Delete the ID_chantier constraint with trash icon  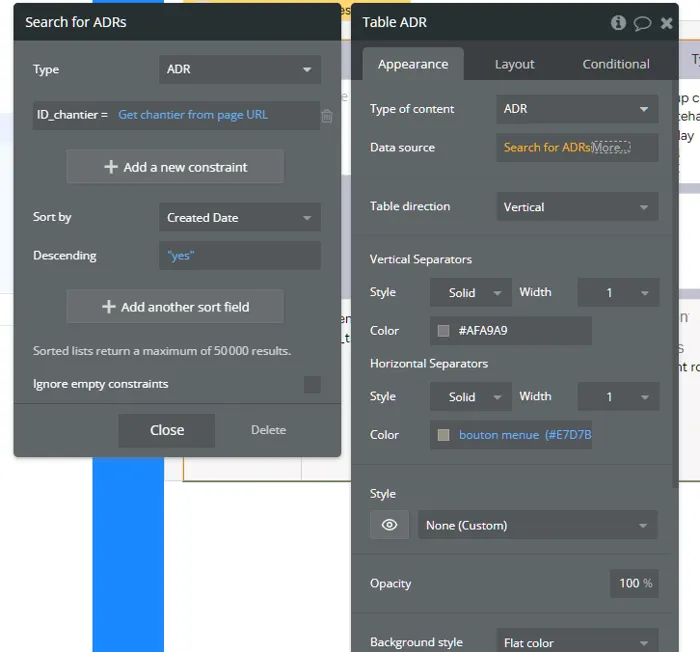pyautogui.click(x=327, y=116)
